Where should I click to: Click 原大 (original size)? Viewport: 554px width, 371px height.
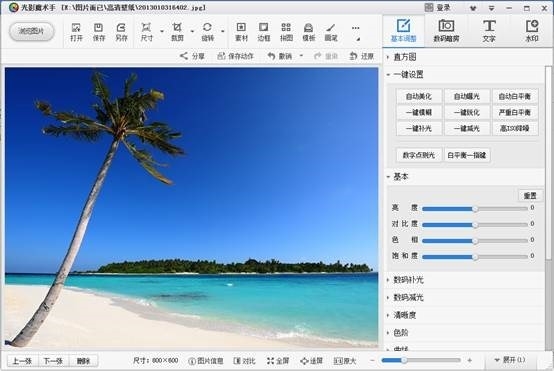(x=345, y=361)
